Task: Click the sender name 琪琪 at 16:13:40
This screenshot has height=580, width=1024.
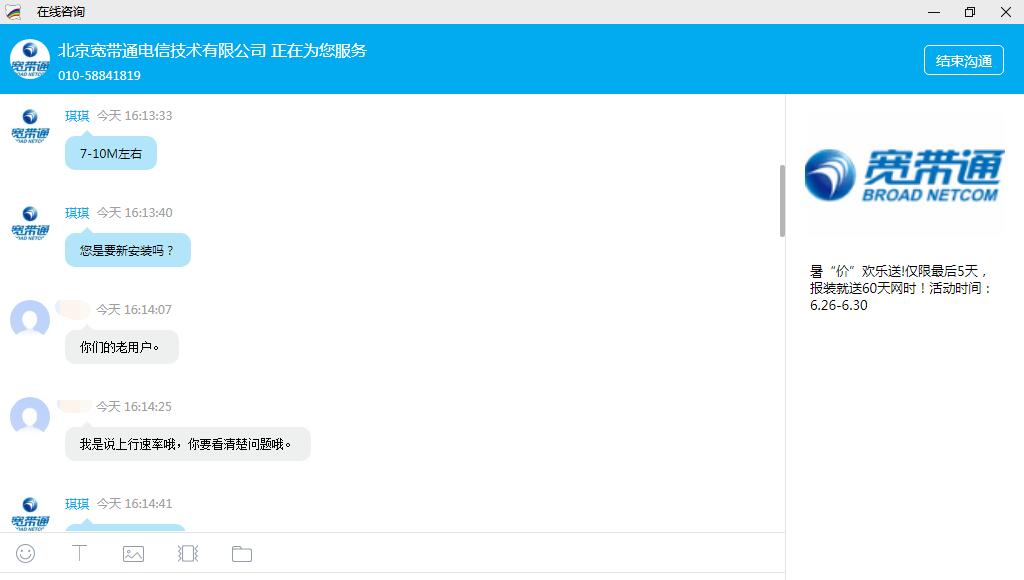Action: pyautogui.click(x=77, y=213)
